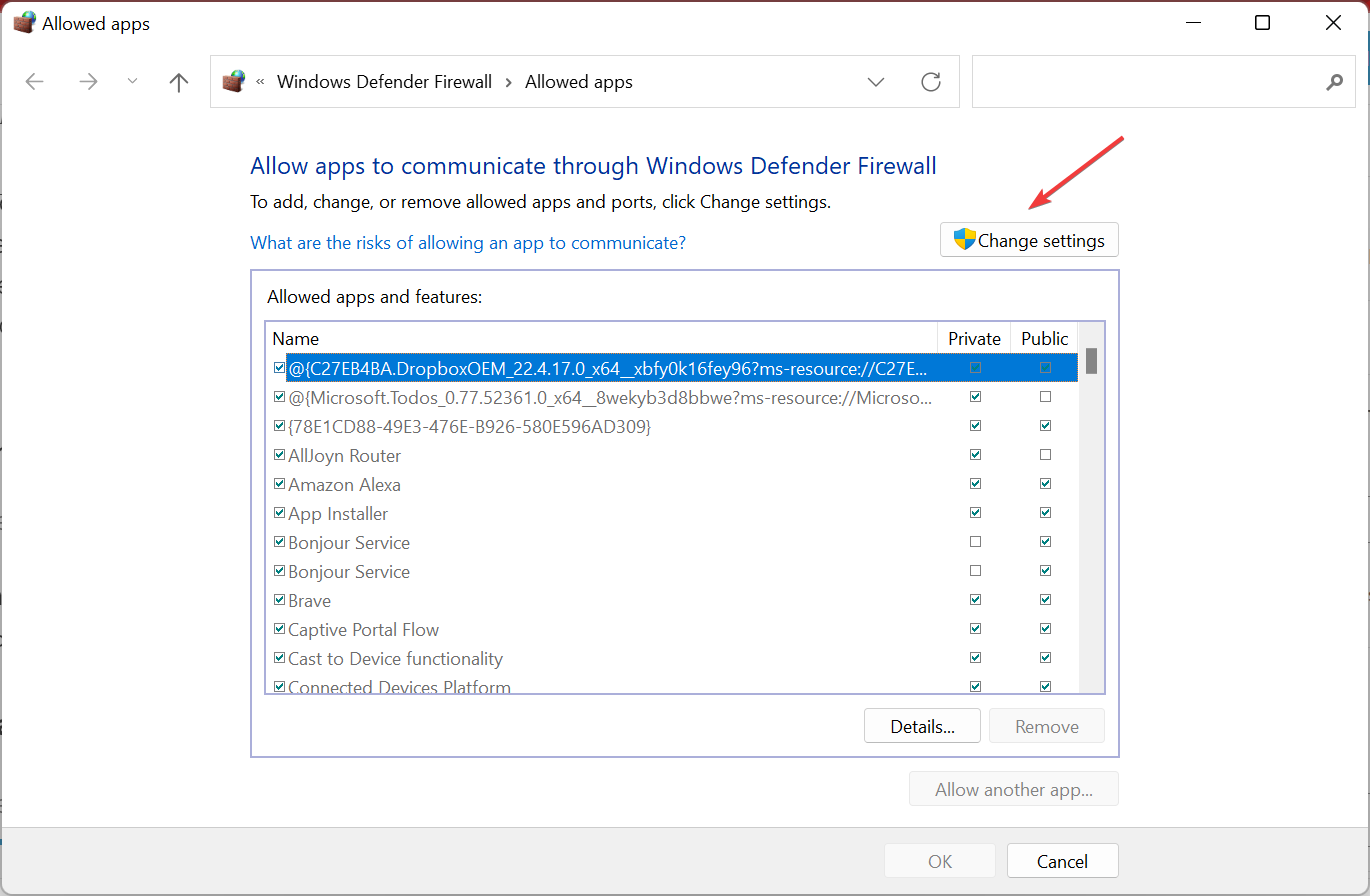The height and width of the screenshot is (896, 1370).
Task: Select the AllJoyn Router row
Action: [x=672, y=456]
